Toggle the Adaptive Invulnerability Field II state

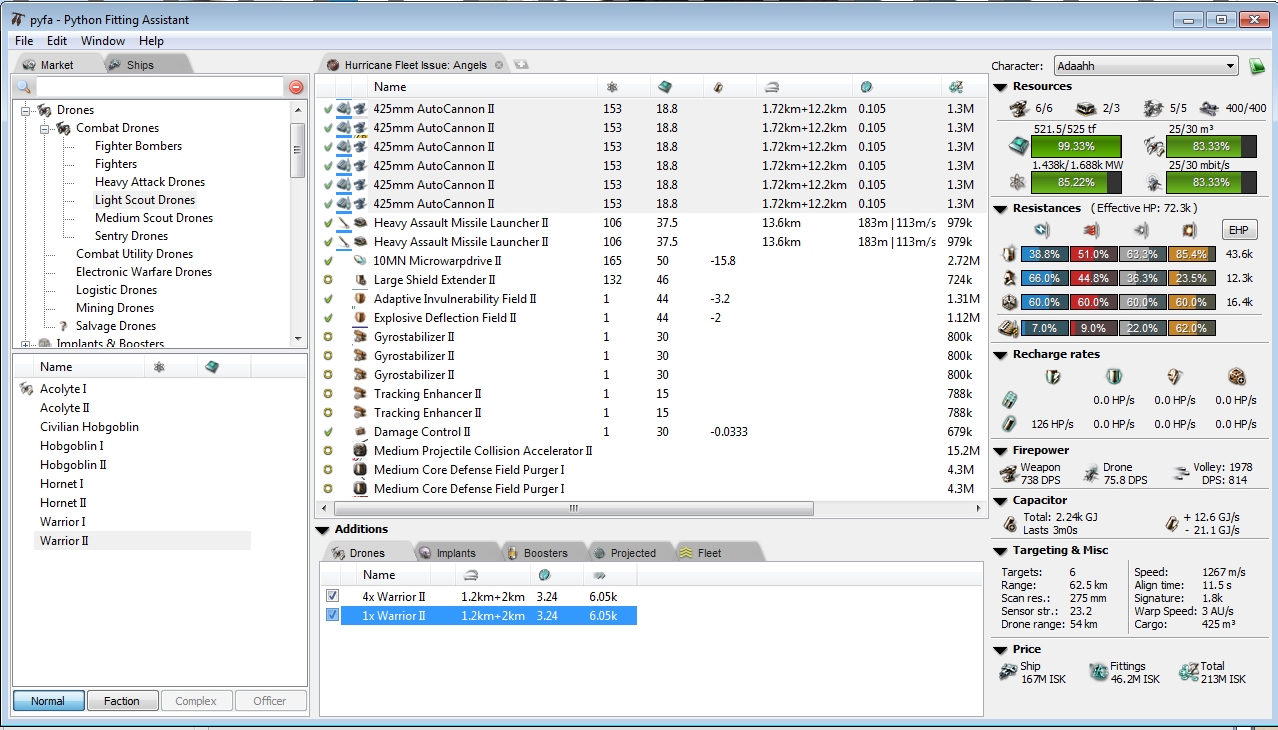tap(328, 299)
